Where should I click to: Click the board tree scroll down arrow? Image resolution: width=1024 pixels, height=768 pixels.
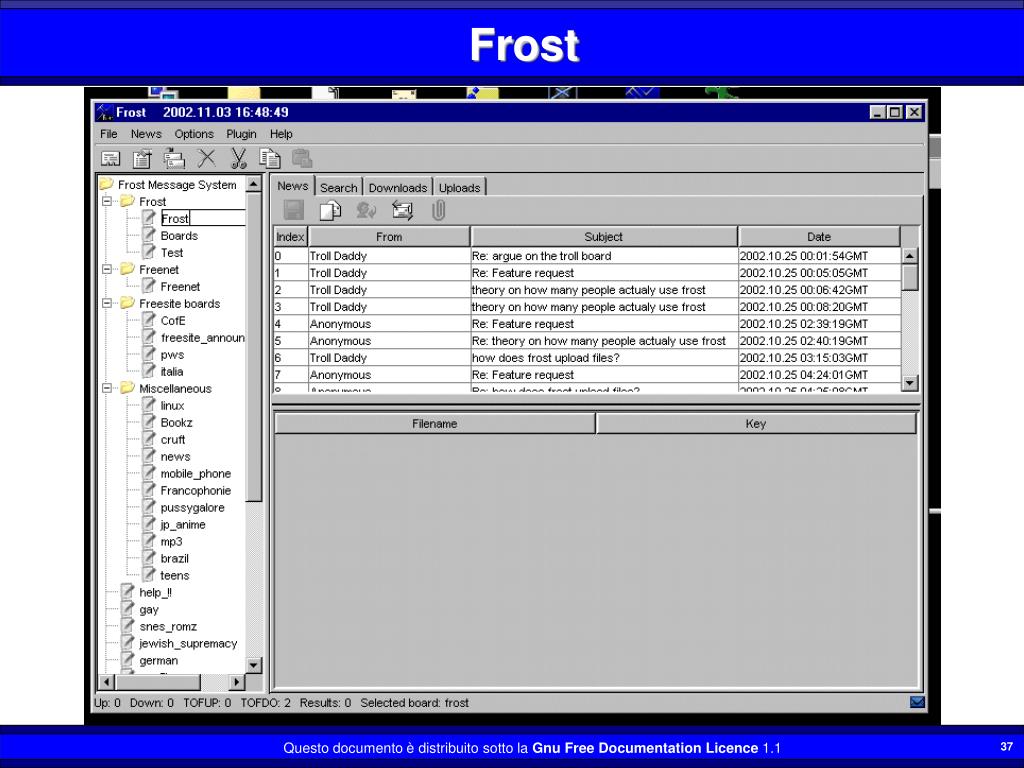253,665
